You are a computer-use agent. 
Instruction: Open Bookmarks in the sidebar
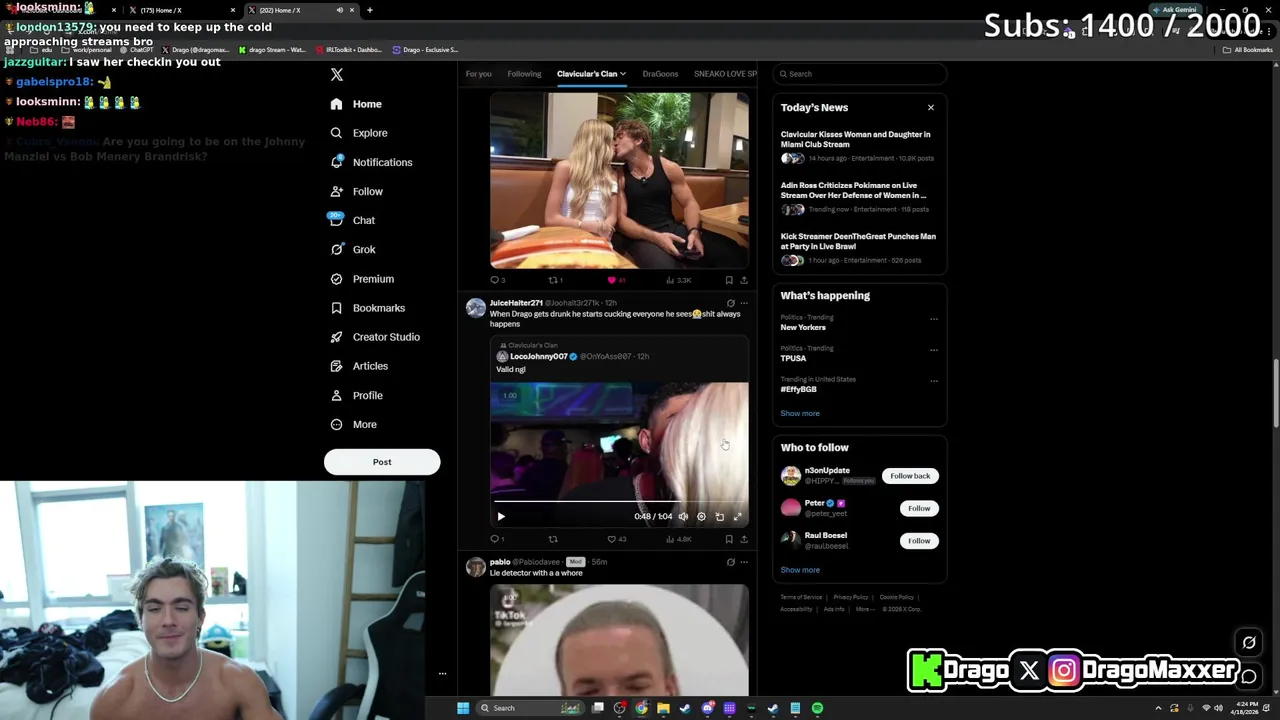367,308
